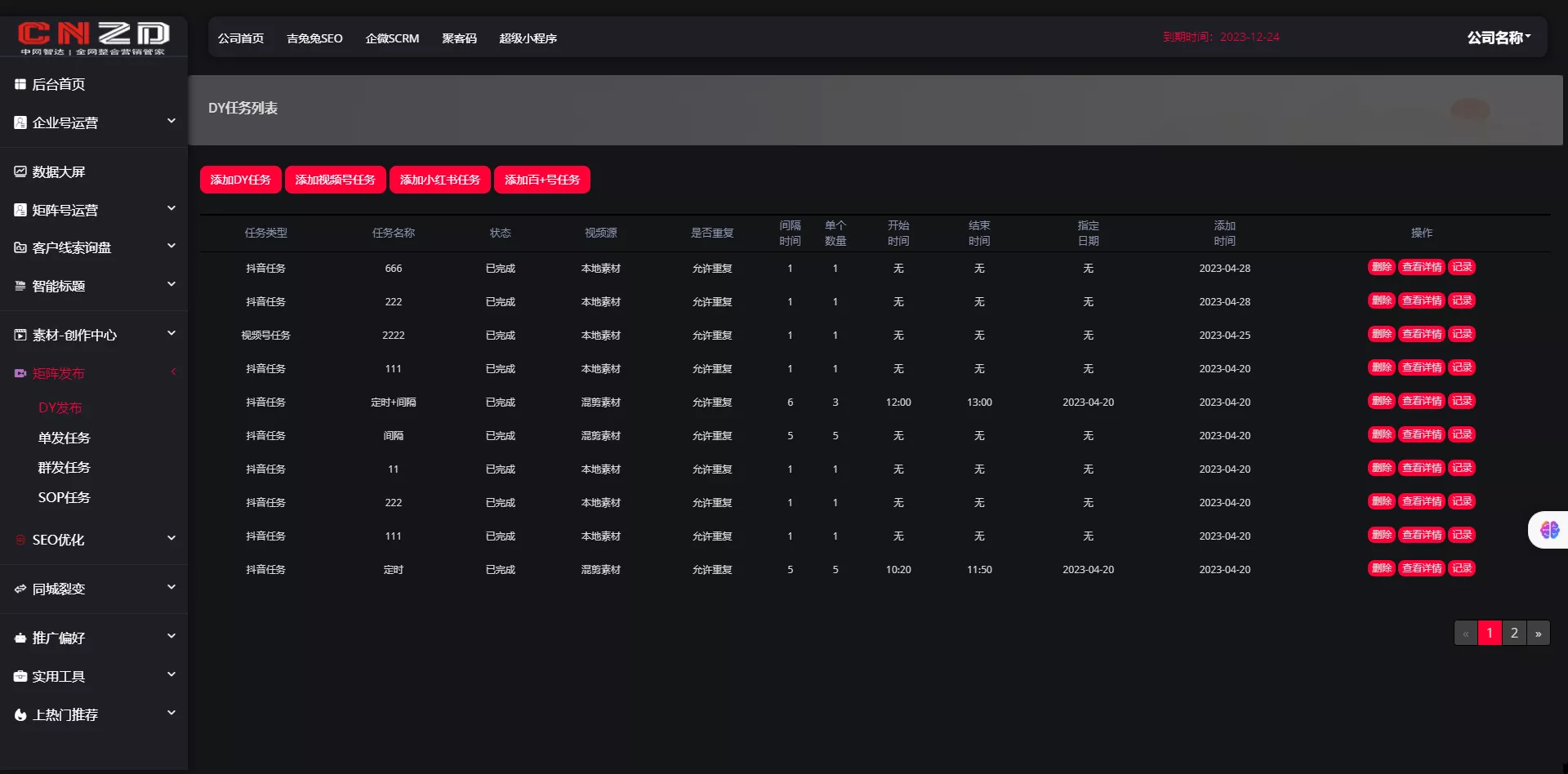This screenshot has width=1568, height=774.
Task: Click the 同城裂变 link icon in sidebar
Action: 20,589
